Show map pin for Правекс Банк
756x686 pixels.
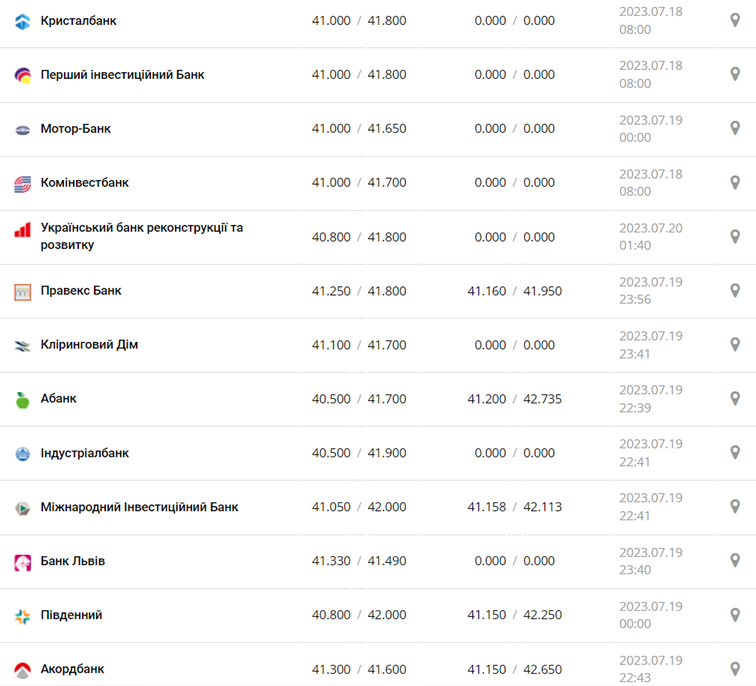(735, 291)
